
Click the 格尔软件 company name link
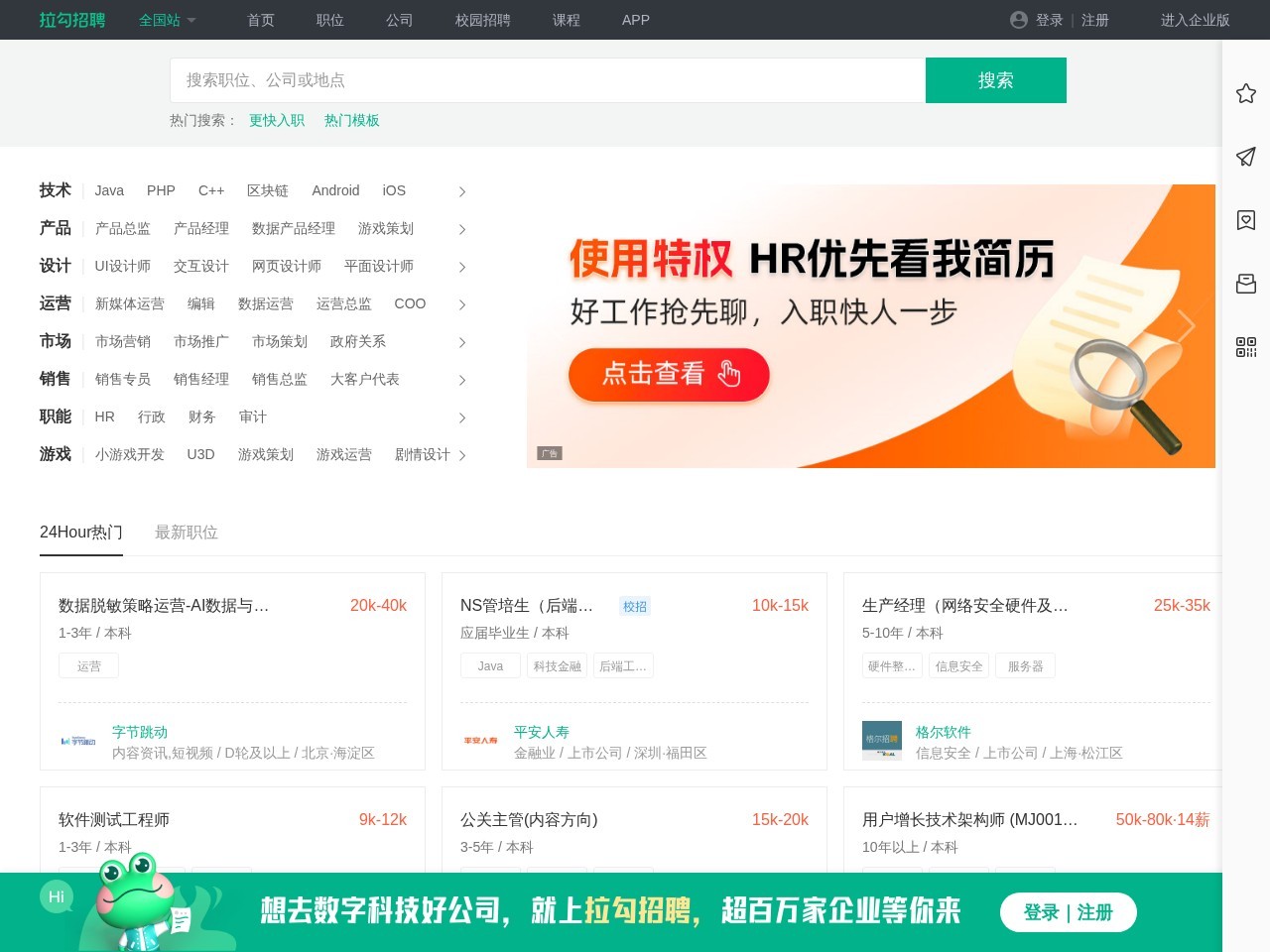click(x=944, y=732)
